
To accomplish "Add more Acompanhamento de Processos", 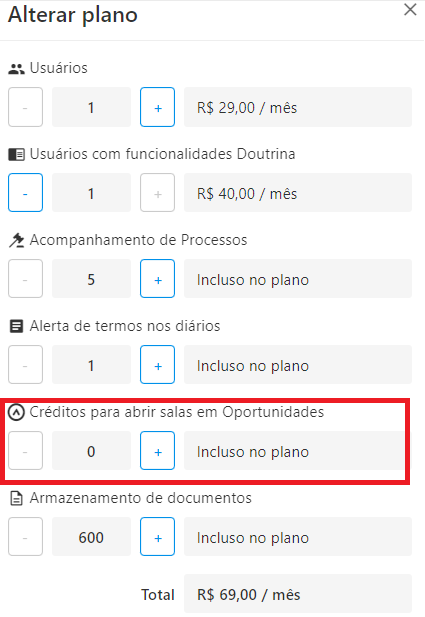I will pos(157,279).
